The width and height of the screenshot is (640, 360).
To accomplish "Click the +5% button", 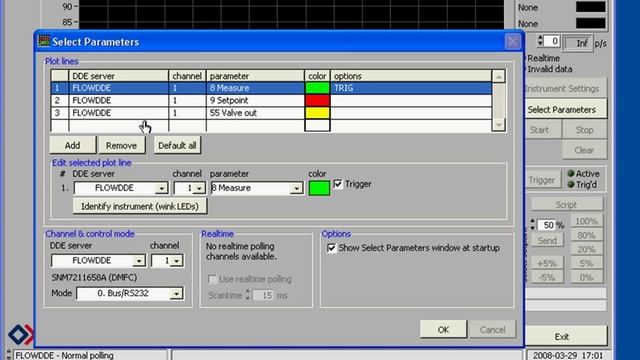I will tap(547, 263).
